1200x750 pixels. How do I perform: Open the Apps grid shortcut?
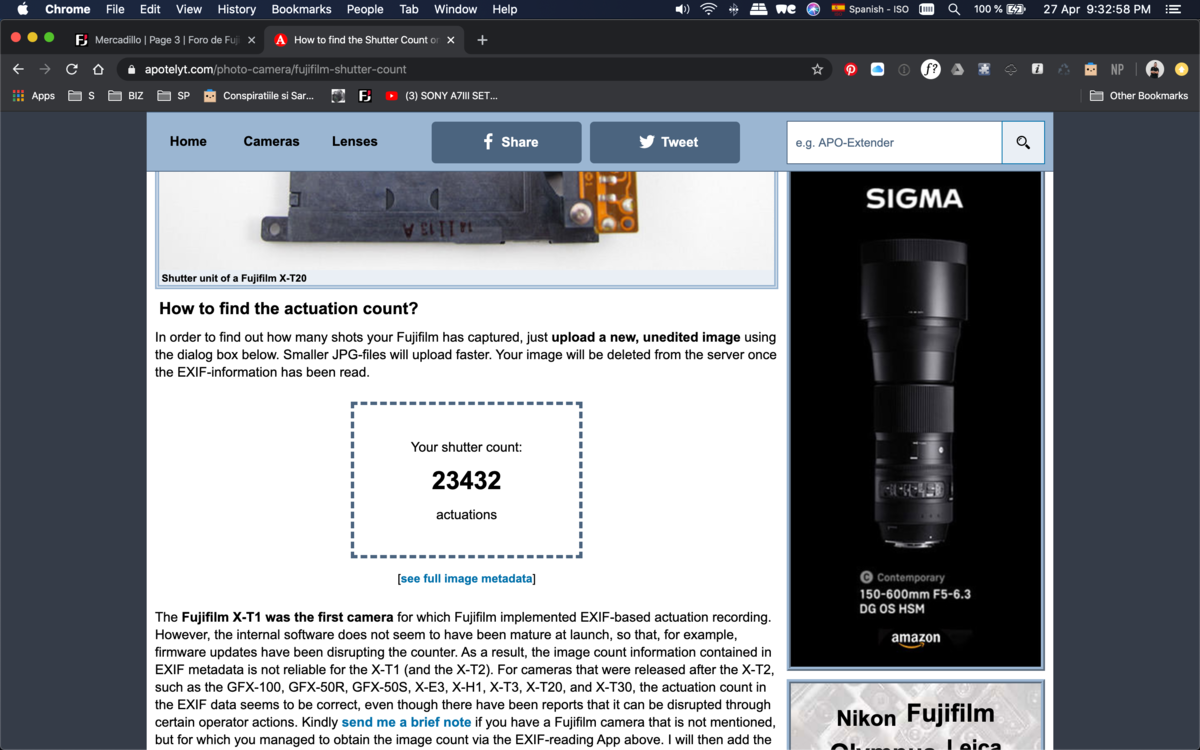(x=33, y=96)
